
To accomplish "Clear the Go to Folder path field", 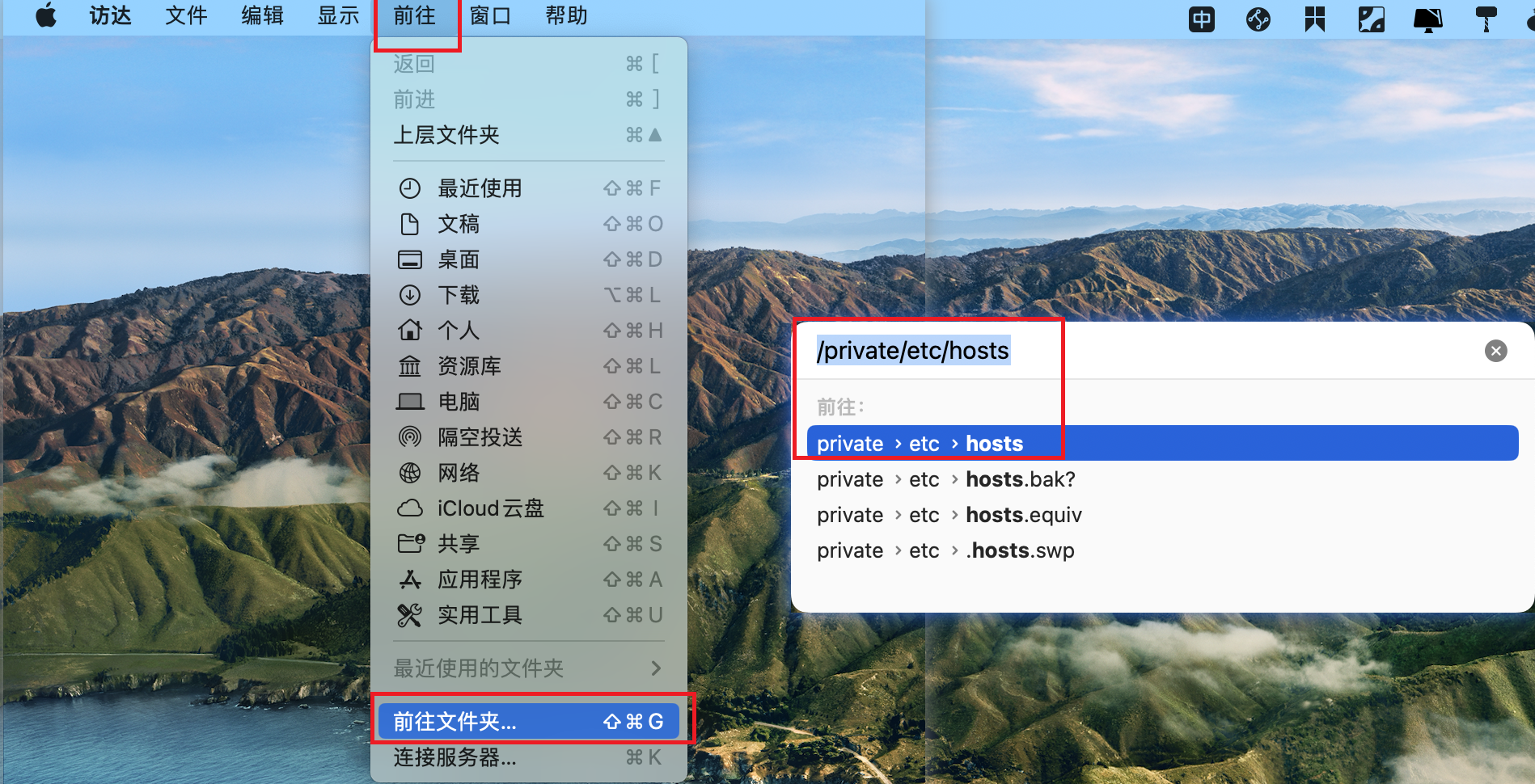I will (x=1495, y=351).
